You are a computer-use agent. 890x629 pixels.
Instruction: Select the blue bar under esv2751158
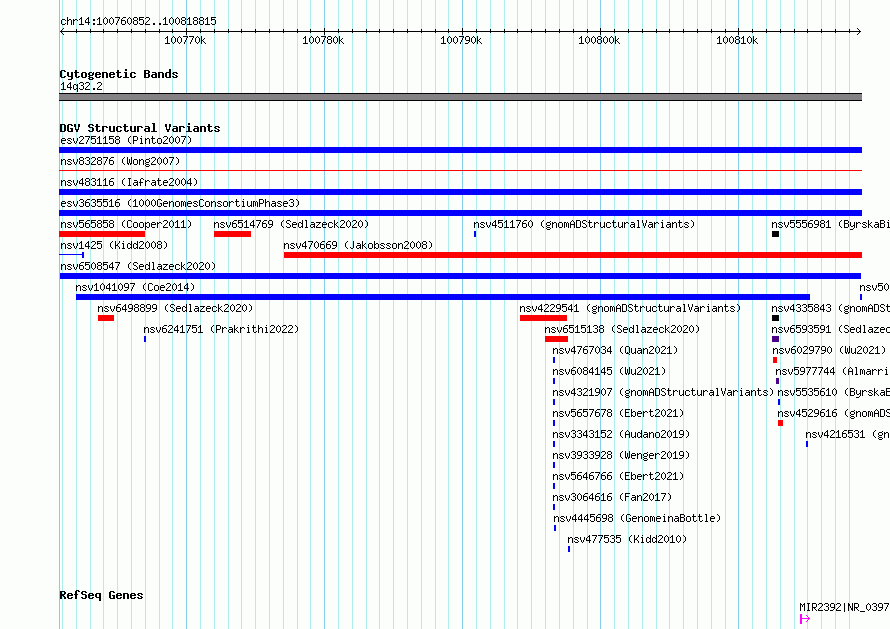click(x=460, y=150)
